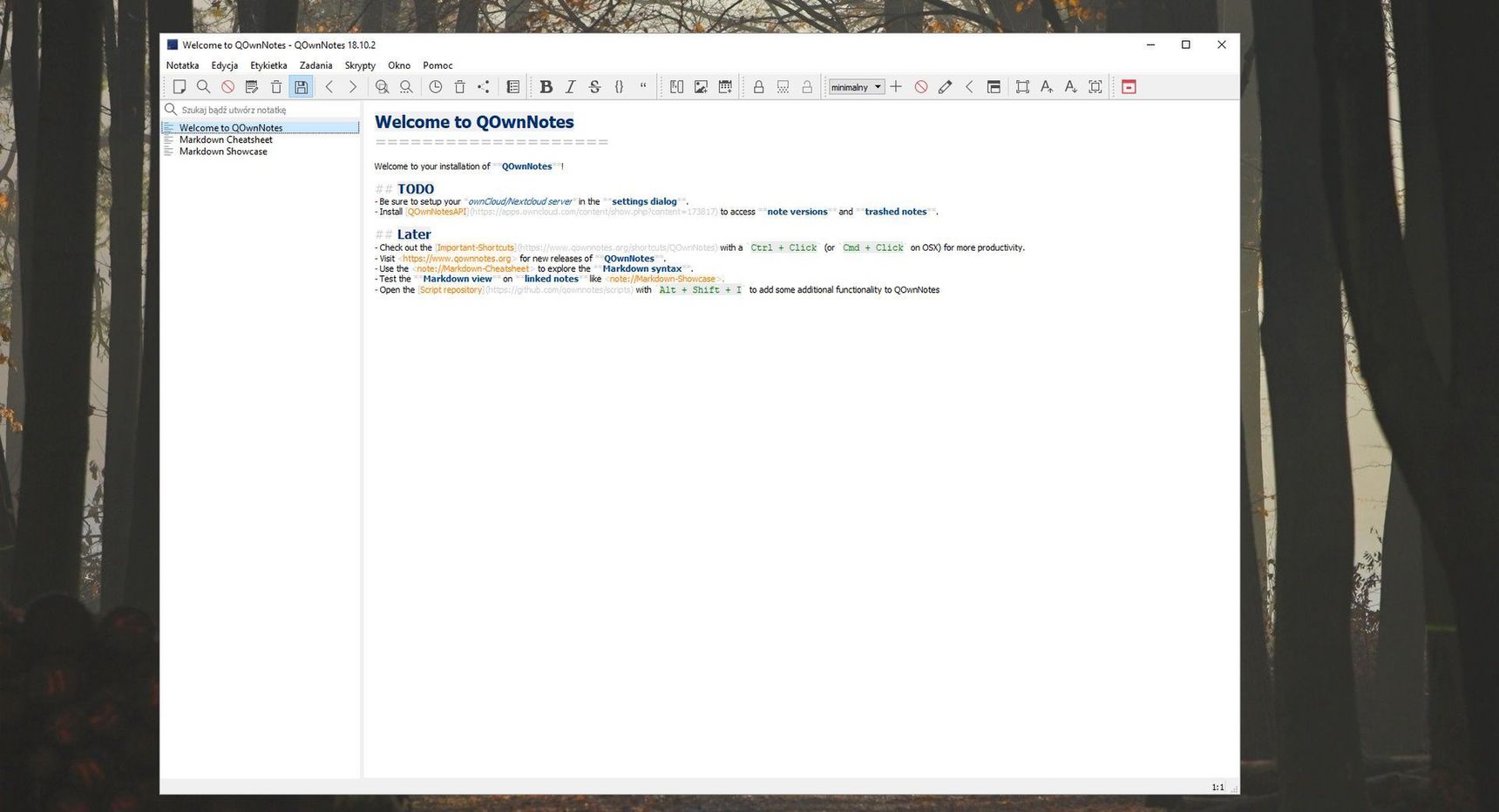The image size is (1499, 812).
Task: Click the note://Markdown-Cheatsheet link
Action: (472, 269)
